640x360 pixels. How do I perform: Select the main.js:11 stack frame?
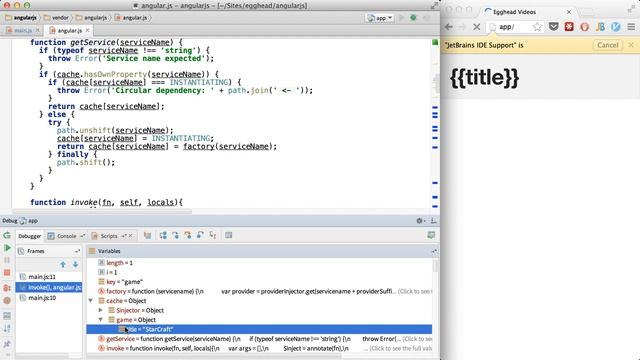pos(49,277)
